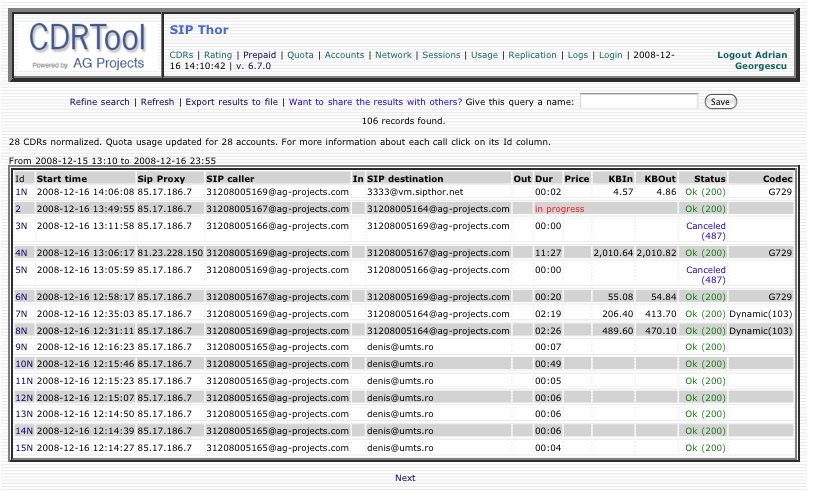This screenshot has width=813, height=491.
Task: Open call details for Id 1N
Action: click(21, 192)
